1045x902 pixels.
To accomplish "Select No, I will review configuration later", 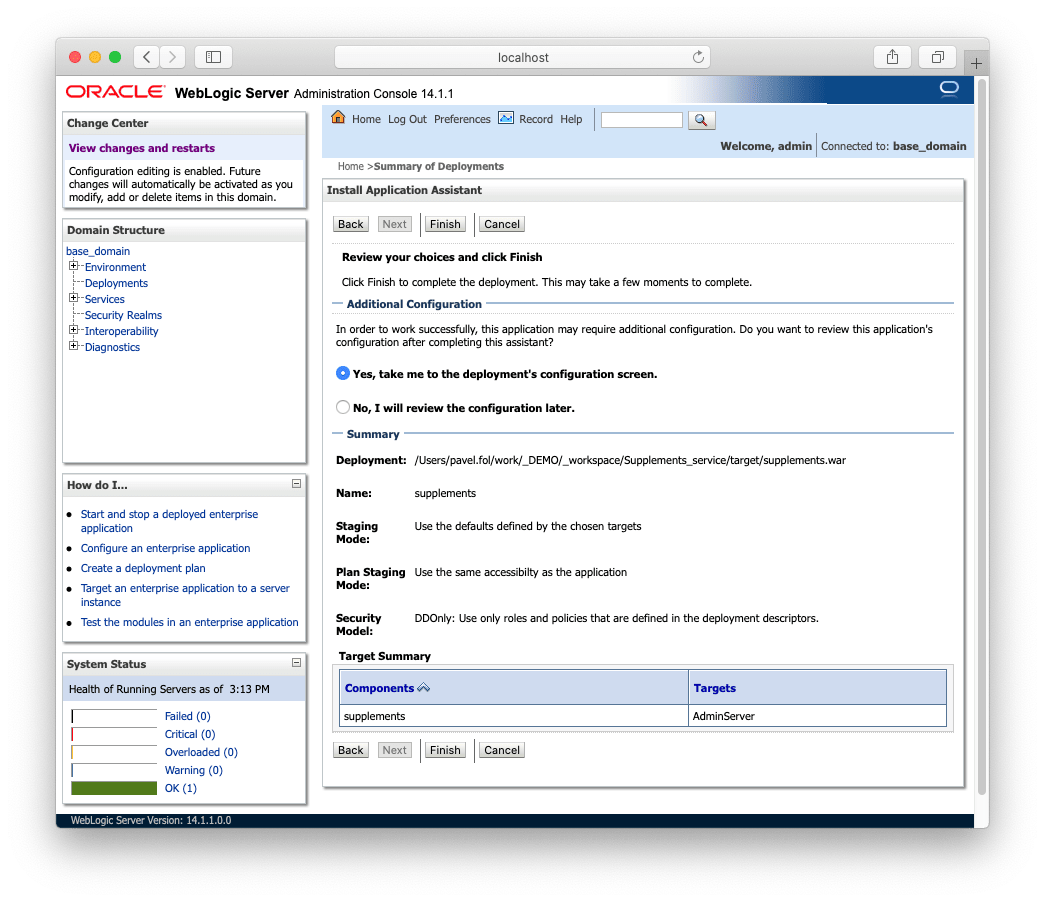I will (x=343, y=407).
